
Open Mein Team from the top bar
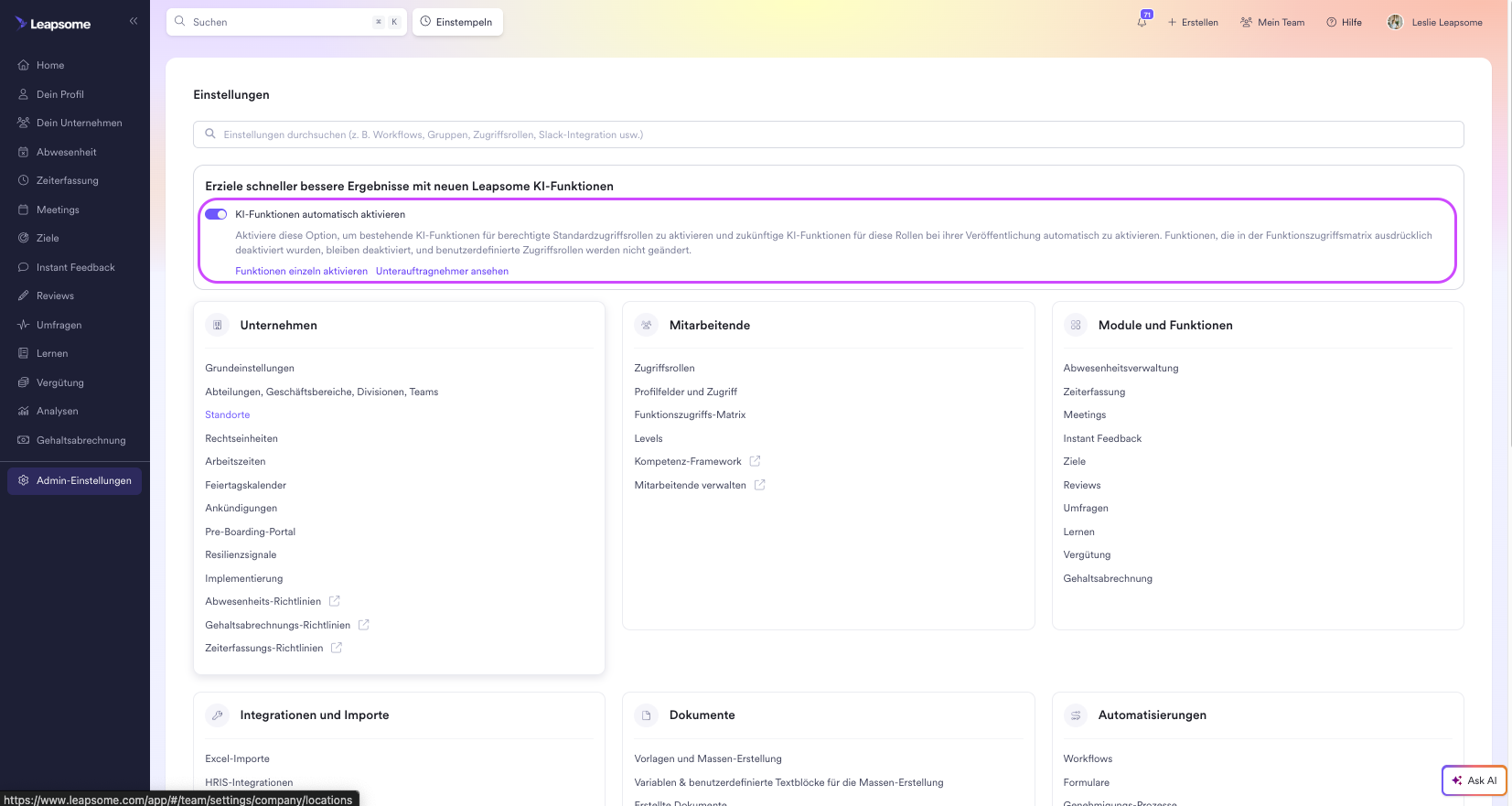pos(1272,22)
